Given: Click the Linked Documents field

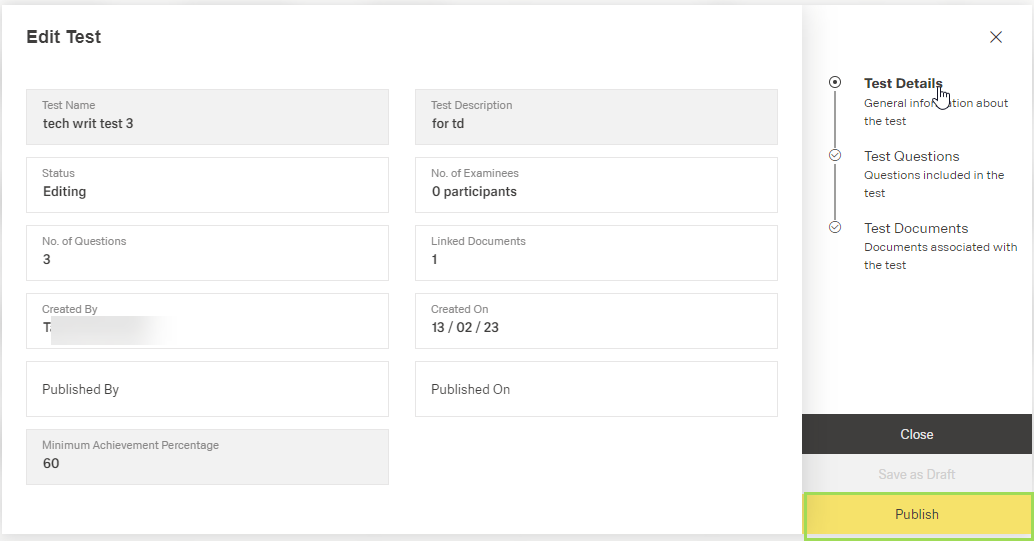Looking at the screenshot, I should point(596,252).
